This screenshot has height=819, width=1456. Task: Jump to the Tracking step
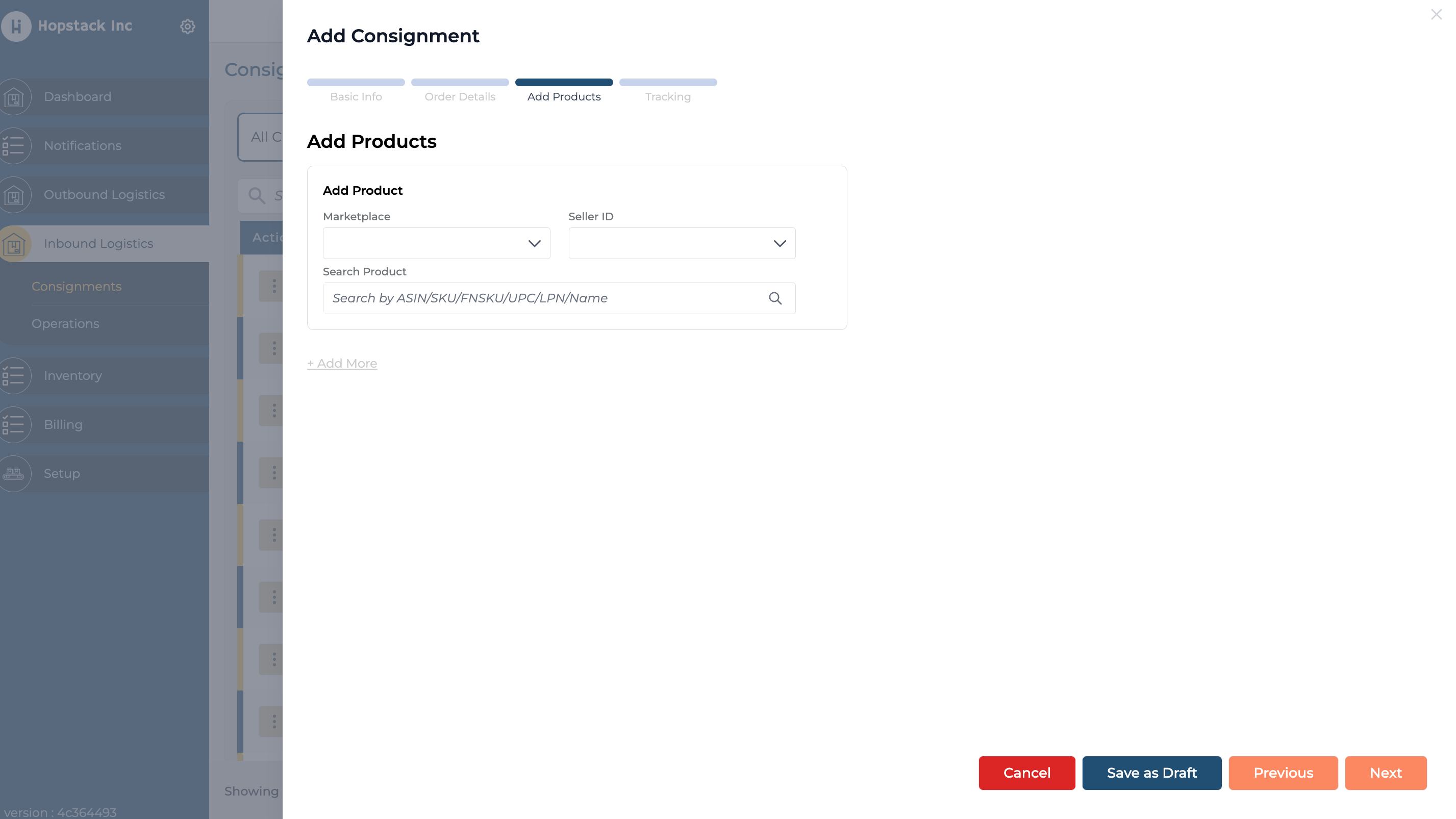click(667, 90)
